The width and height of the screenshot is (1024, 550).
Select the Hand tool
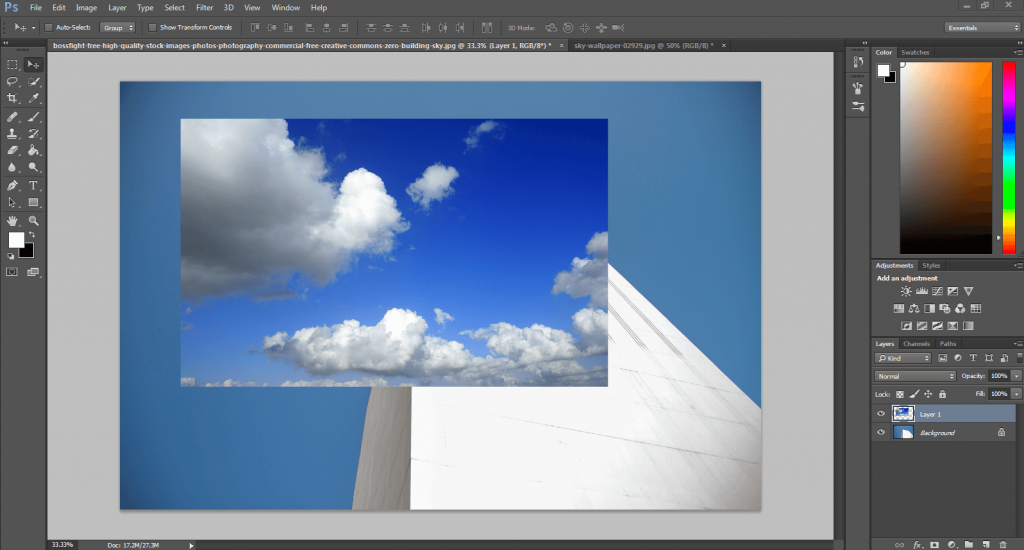point(12,221)
